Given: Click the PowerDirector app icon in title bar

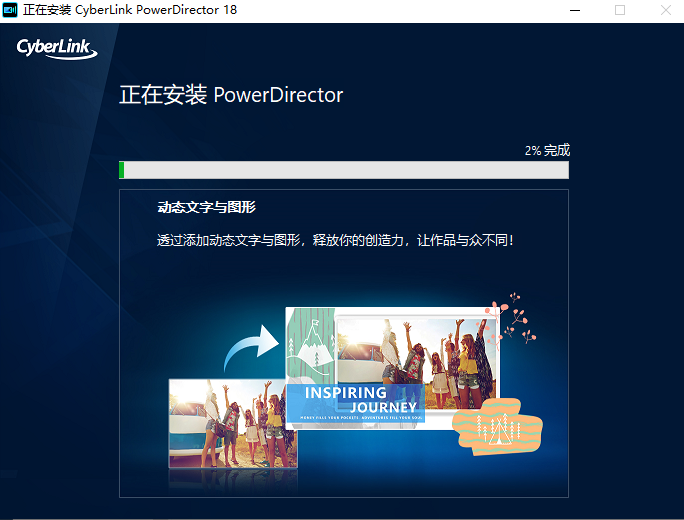Looking at the screenshot, I should pos(10,10).
